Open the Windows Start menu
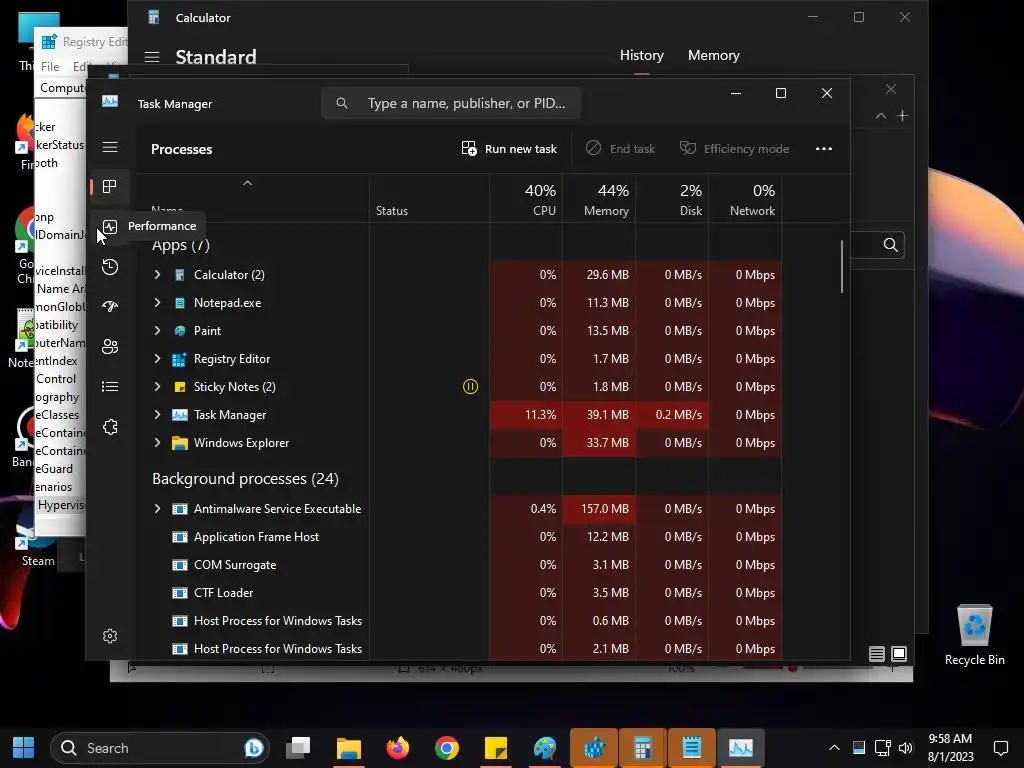The image size is (1024, 768). (x=24, y=748)
